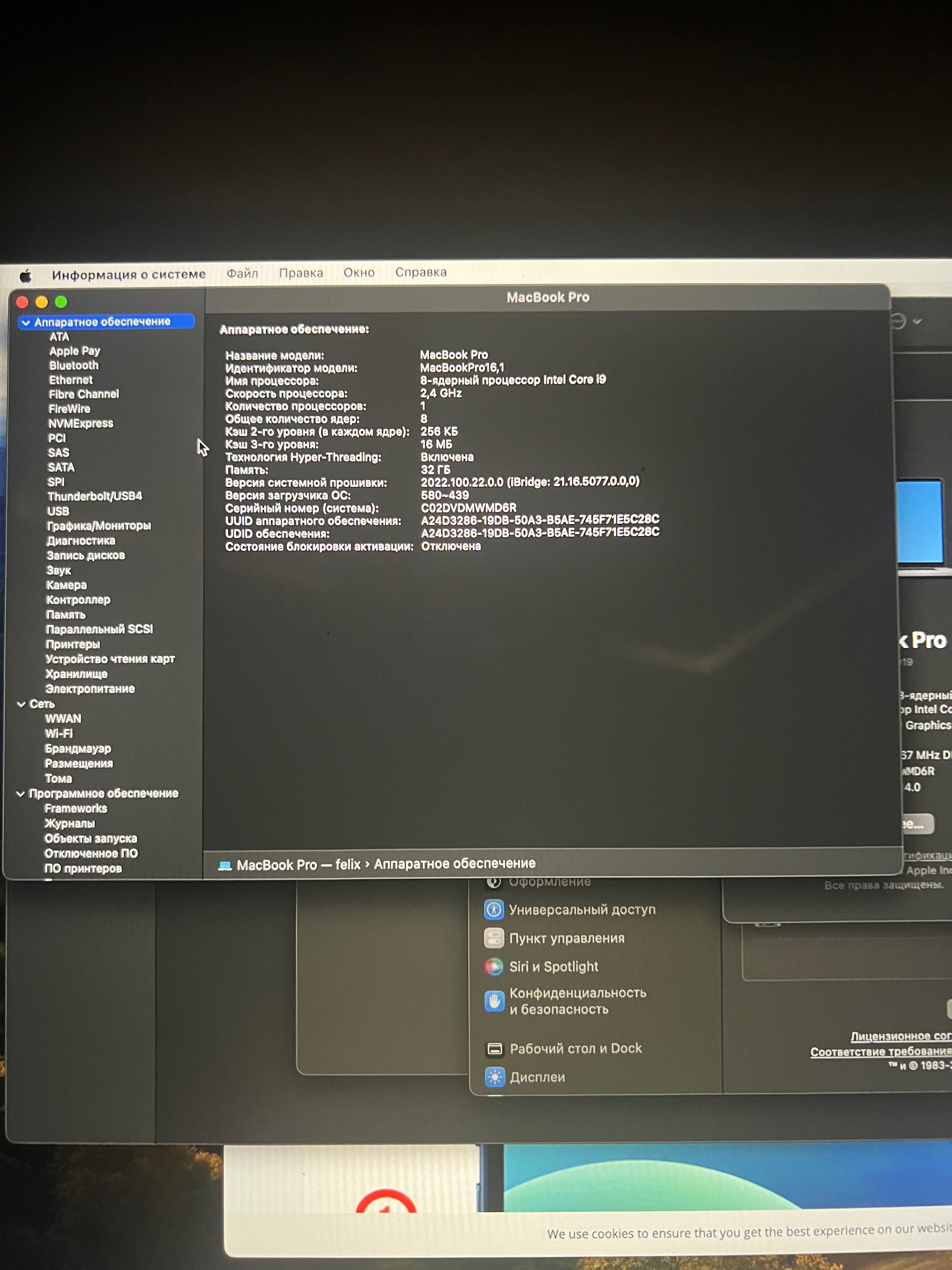This screenshot has width=952, height=1270.
Task: Select Размещения under Сеть
Action: click(79, 764)
